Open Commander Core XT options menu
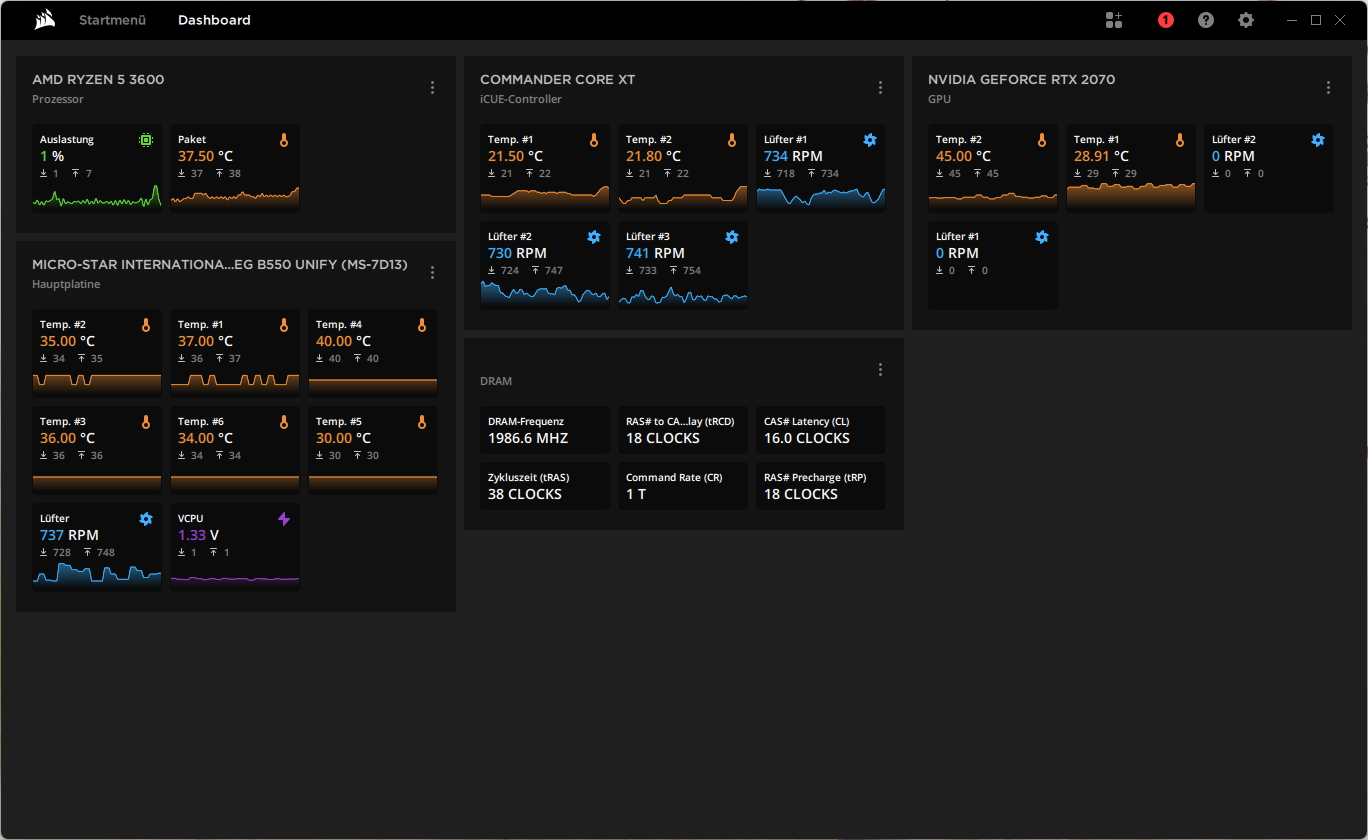Image resolution: width=1368 pixels, height=840 pixels. coord(880,88)
